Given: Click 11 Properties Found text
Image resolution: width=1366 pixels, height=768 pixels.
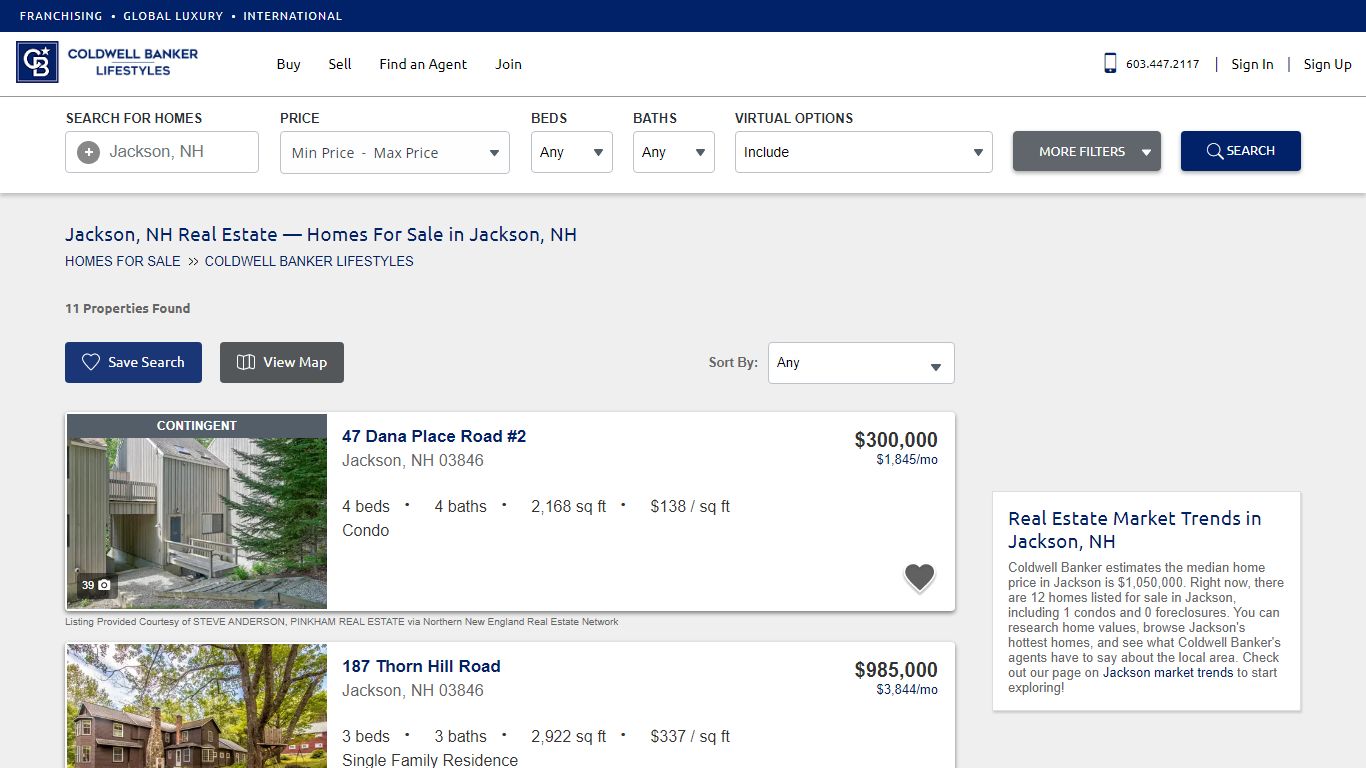Looking at the screenshot, I should pos(128,308).
